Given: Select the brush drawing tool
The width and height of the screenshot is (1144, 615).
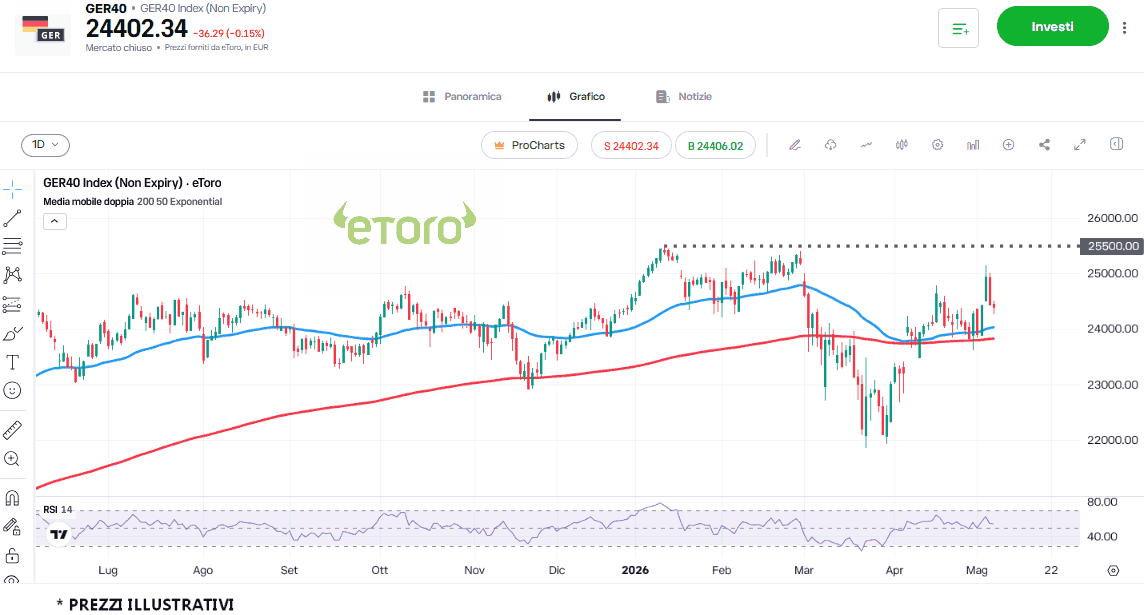Looking at the screenshot, I should (12, 333).
